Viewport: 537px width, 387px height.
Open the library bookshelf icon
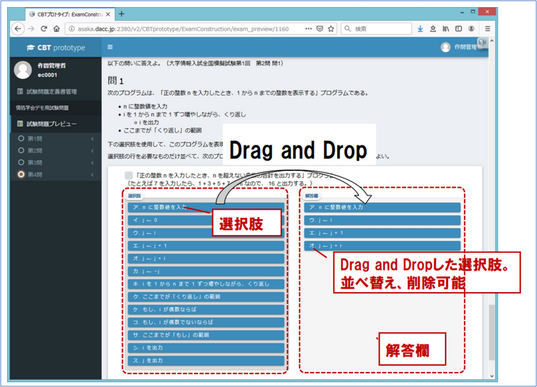tap(446, 29)
